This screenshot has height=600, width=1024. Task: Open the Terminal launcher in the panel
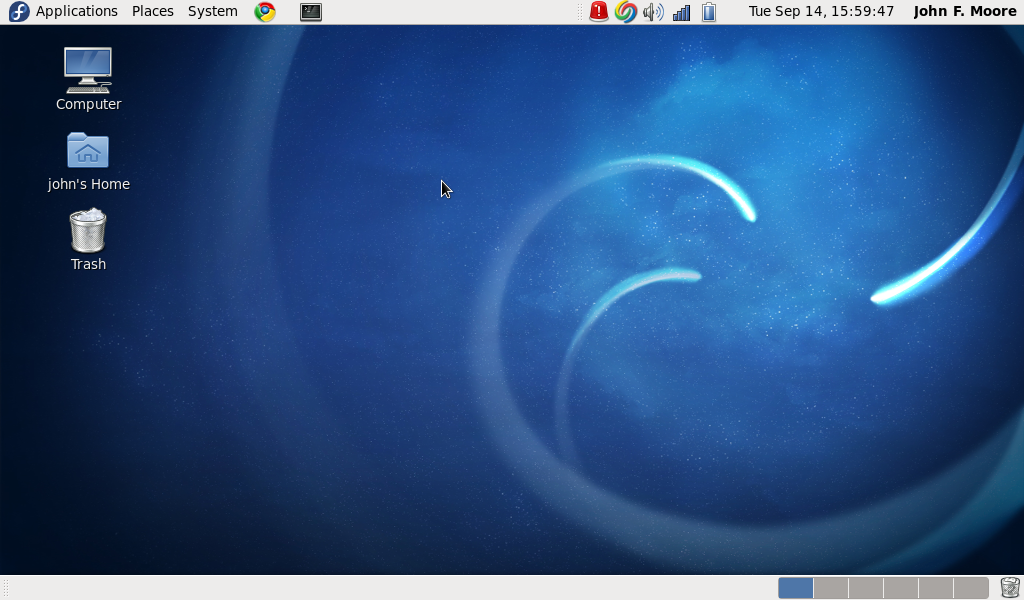[311, 12]
